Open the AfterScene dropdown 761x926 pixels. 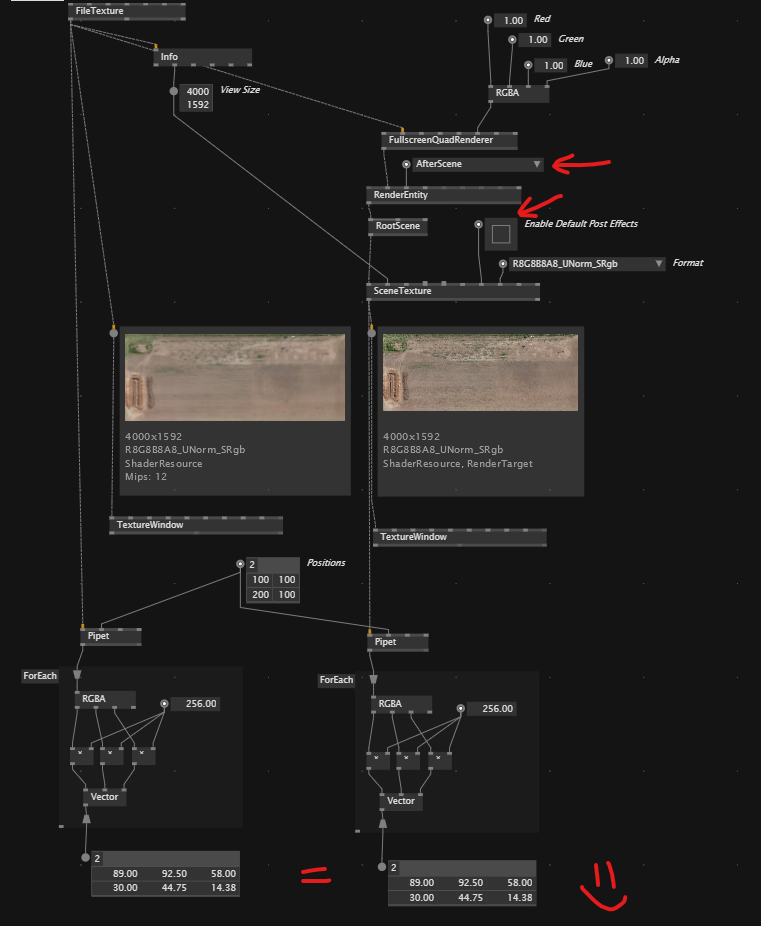(536, 164)
